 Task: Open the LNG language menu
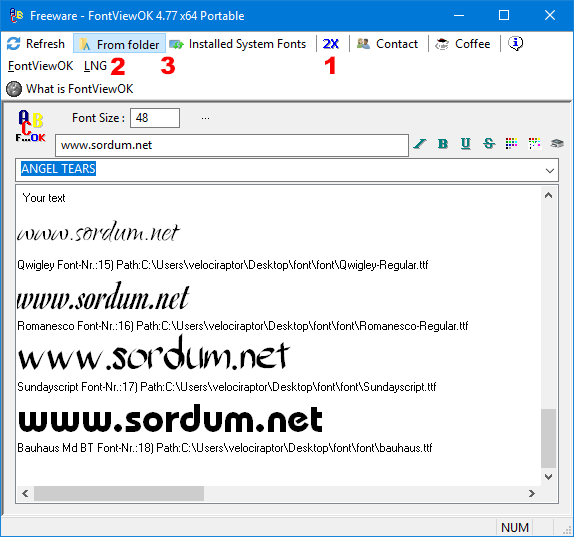click(95, 66)
